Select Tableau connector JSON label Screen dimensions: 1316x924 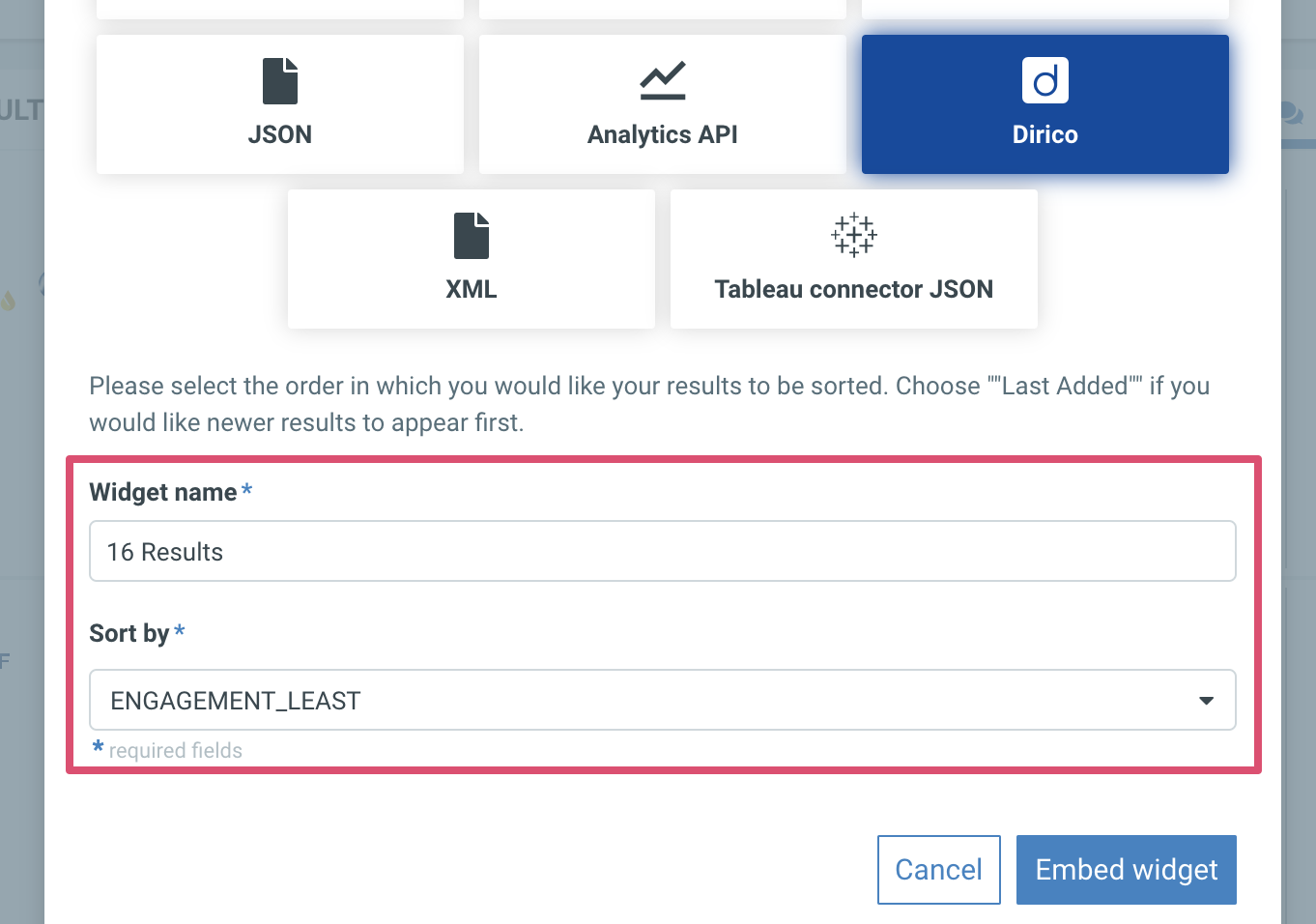pyautogui.click(x=854, y=289)
